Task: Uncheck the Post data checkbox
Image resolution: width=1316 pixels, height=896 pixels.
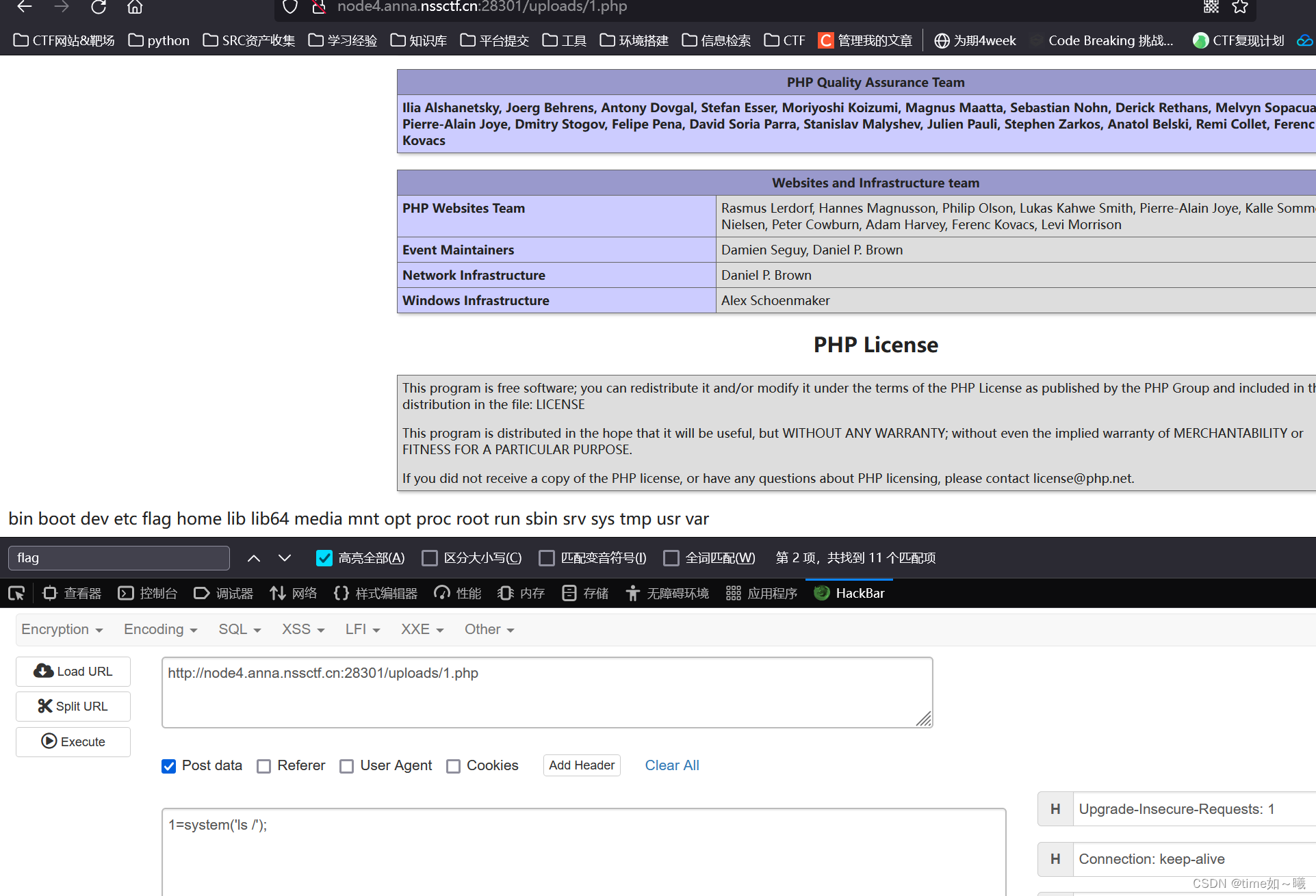Action: [169, 766]
